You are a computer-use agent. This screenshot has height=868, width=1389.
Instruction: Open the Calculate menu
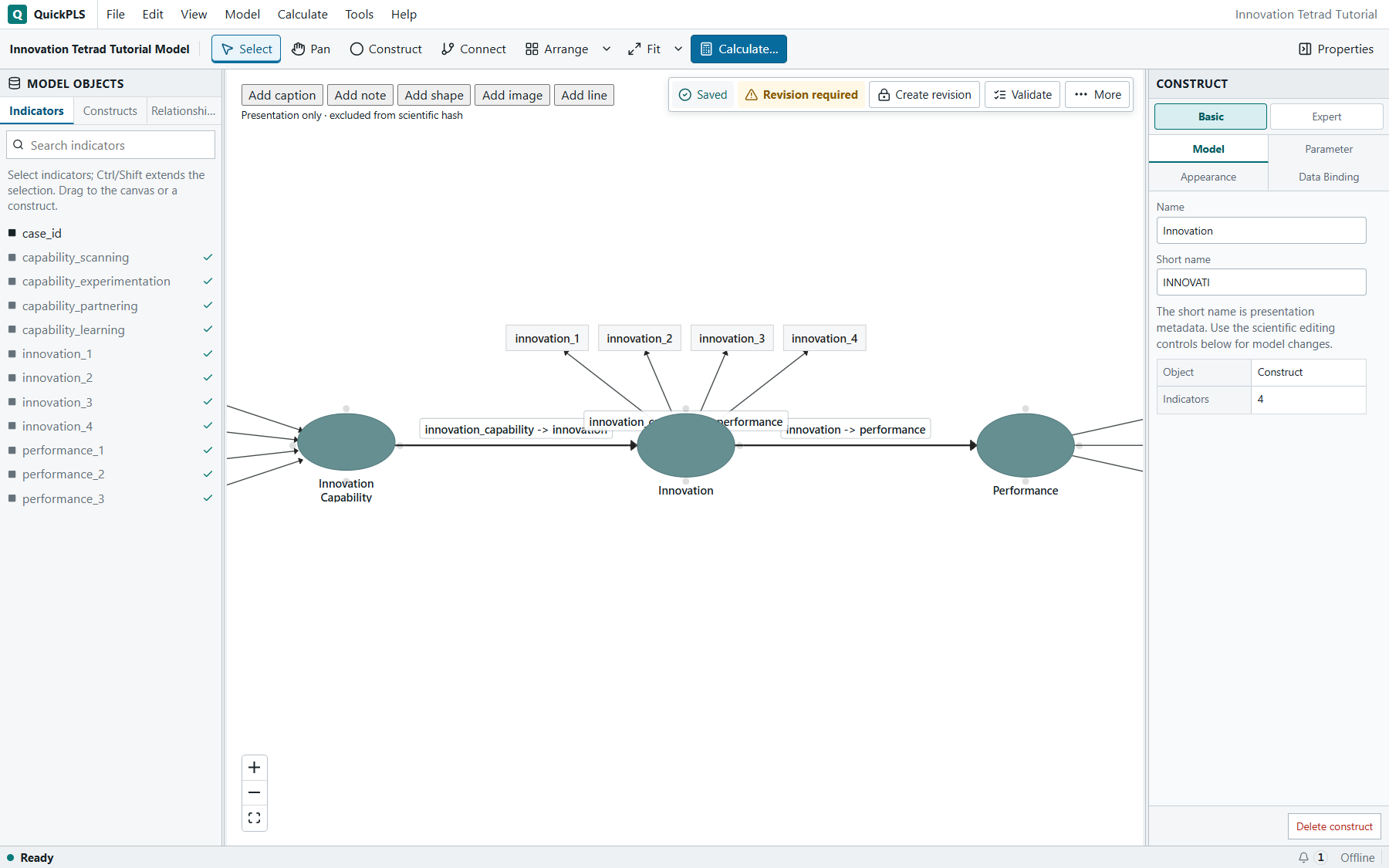coord(302,14)
